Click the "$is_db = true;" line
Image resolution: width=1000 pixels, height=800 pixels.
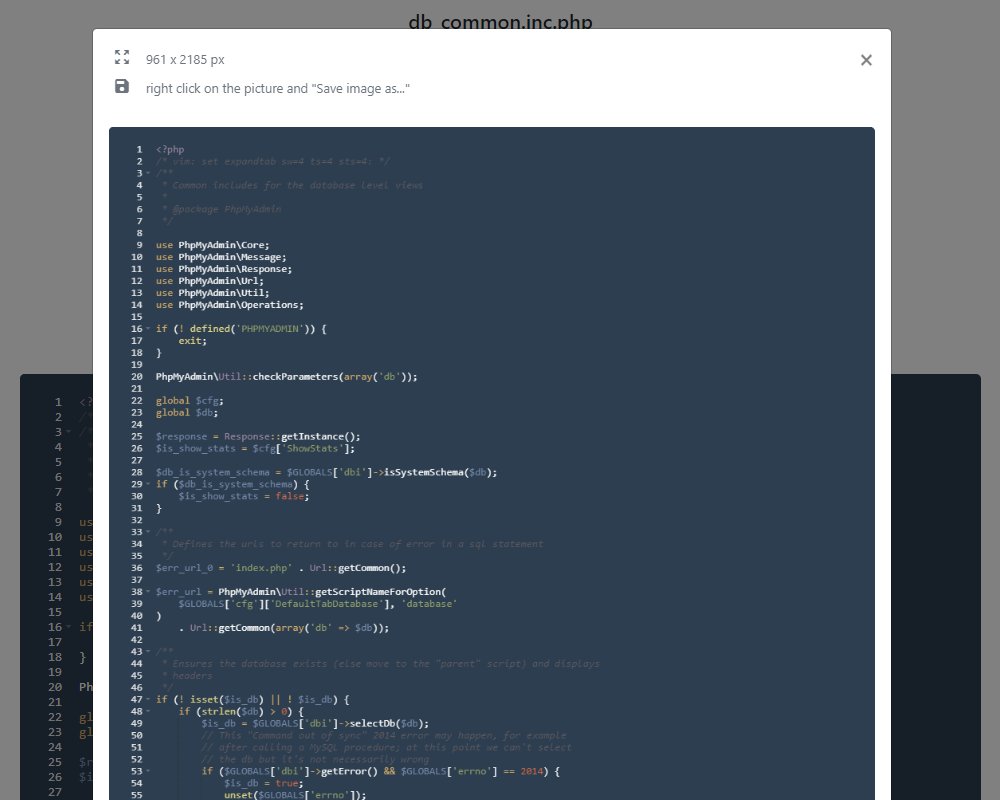tap(264, 783)
